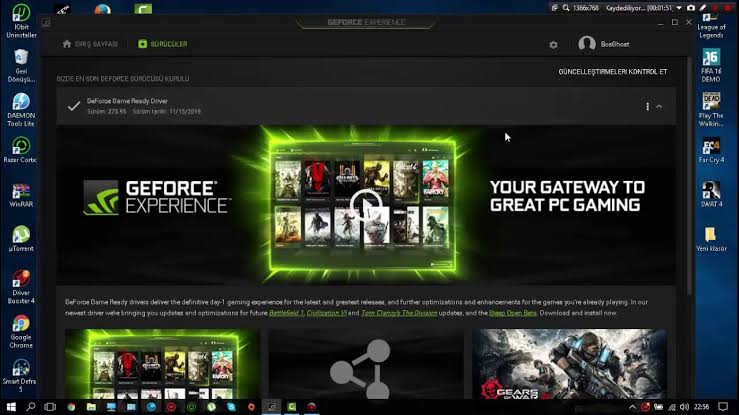Open the Windows Start menu
739x415 pixels.
(x=10, y=407)
